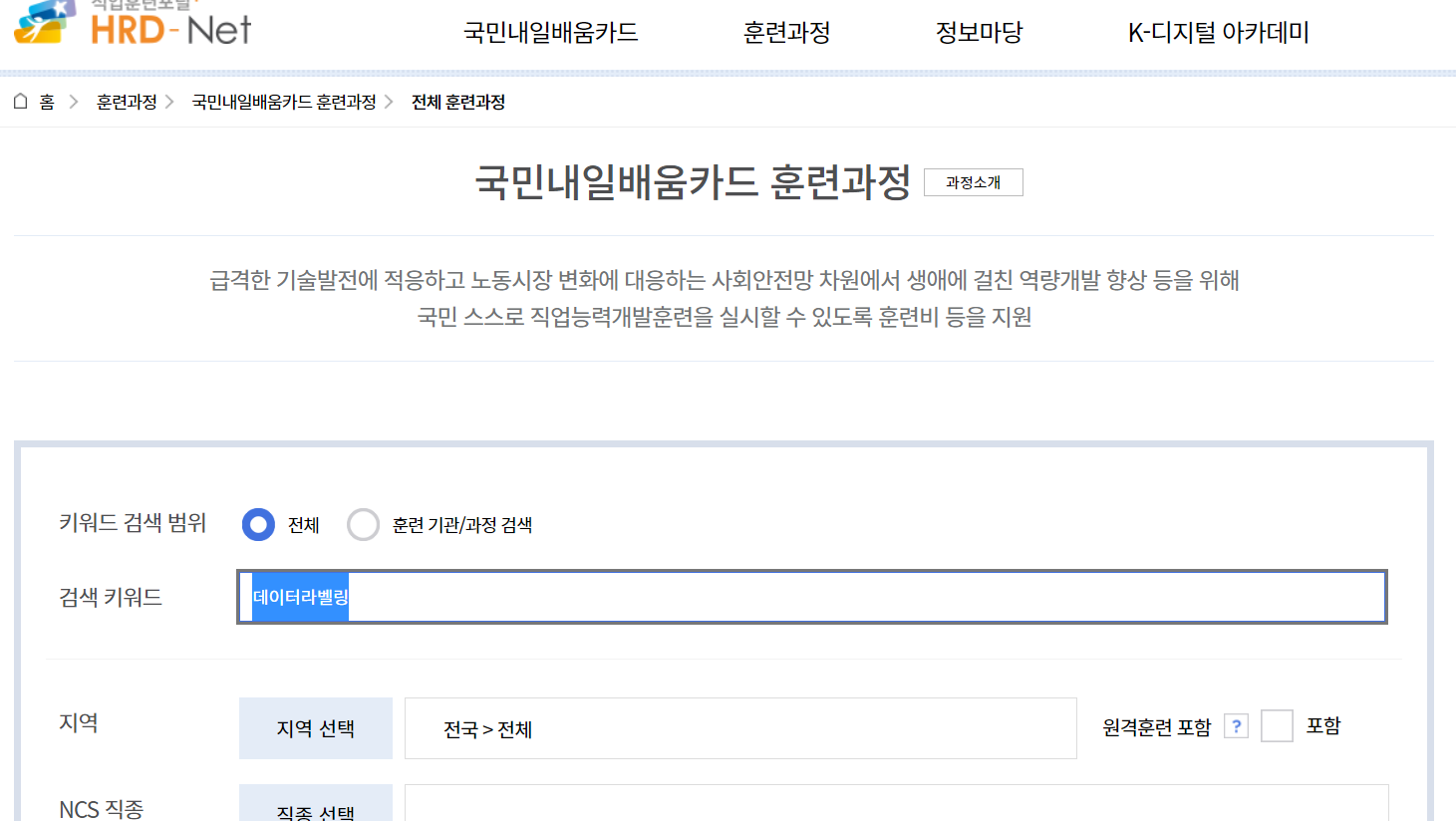The image size is (1456, 821).
Task: Open the 훈련과정 top menu
Action: point(787,33)
